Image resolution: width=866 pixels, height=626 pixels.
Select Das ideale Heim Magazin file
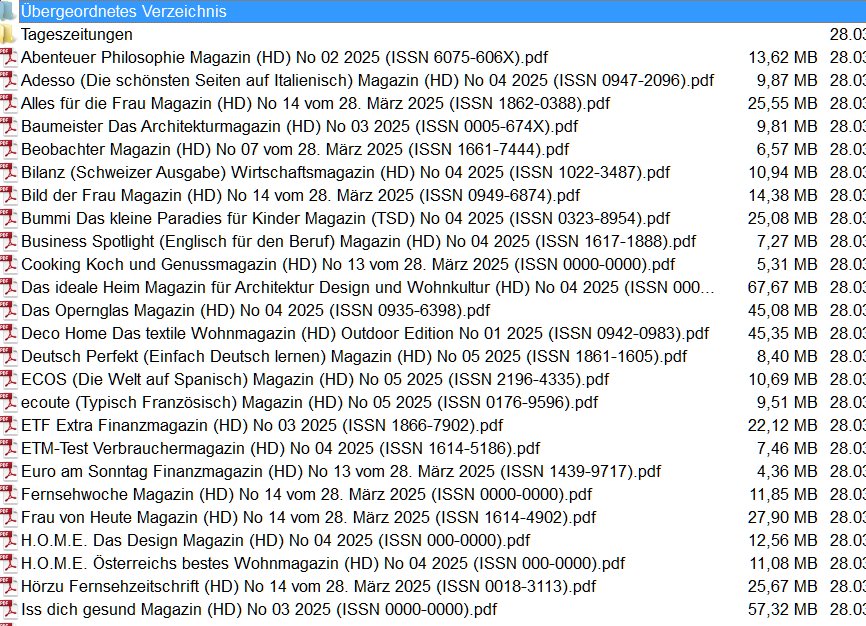point(368,287)
